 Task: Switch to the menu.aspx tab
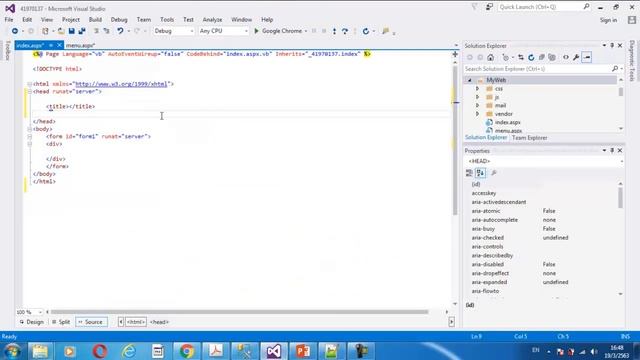click(80, 45)
